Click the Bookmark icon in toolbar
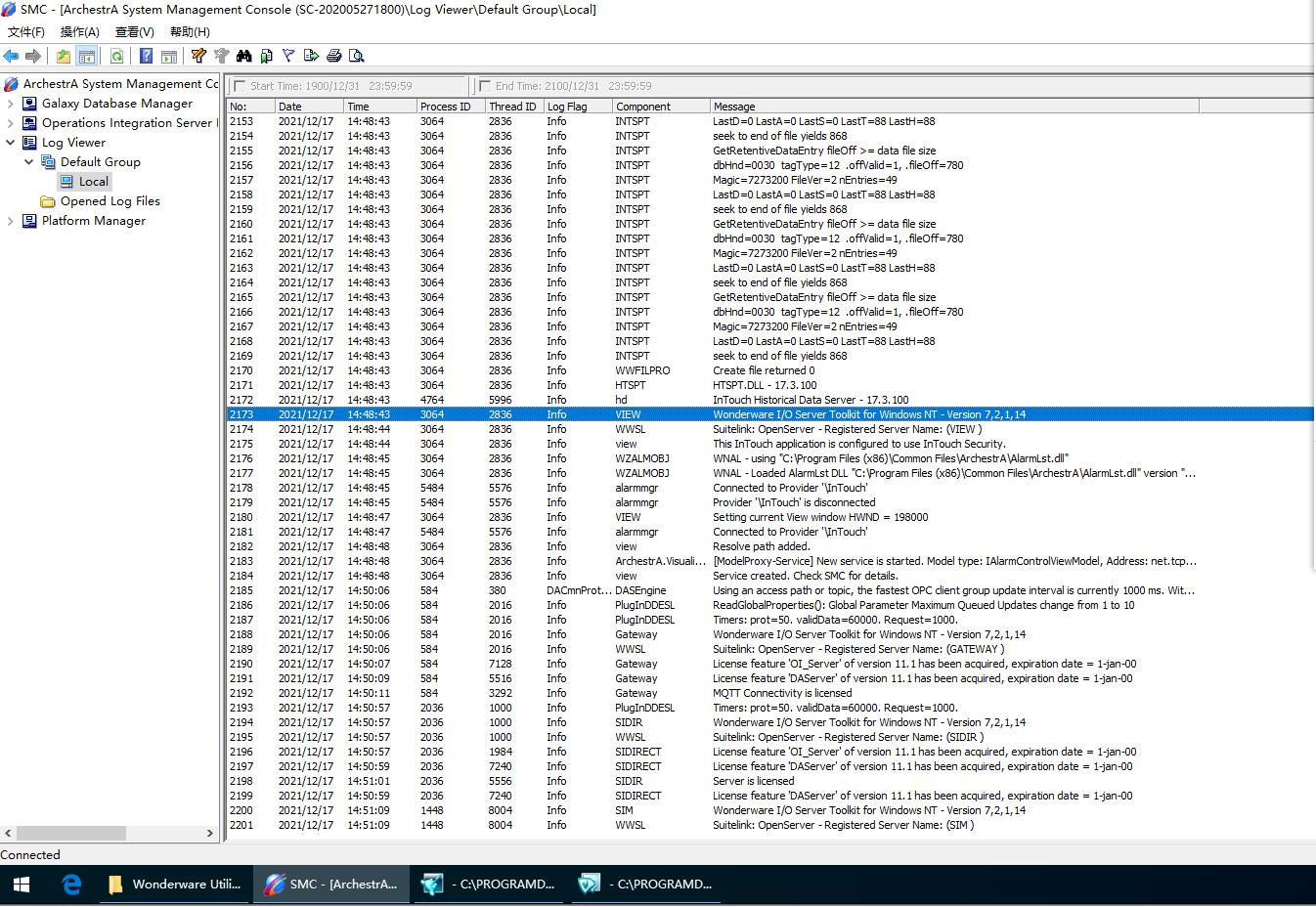This screenshot has width=1316, height=907. 266,56
